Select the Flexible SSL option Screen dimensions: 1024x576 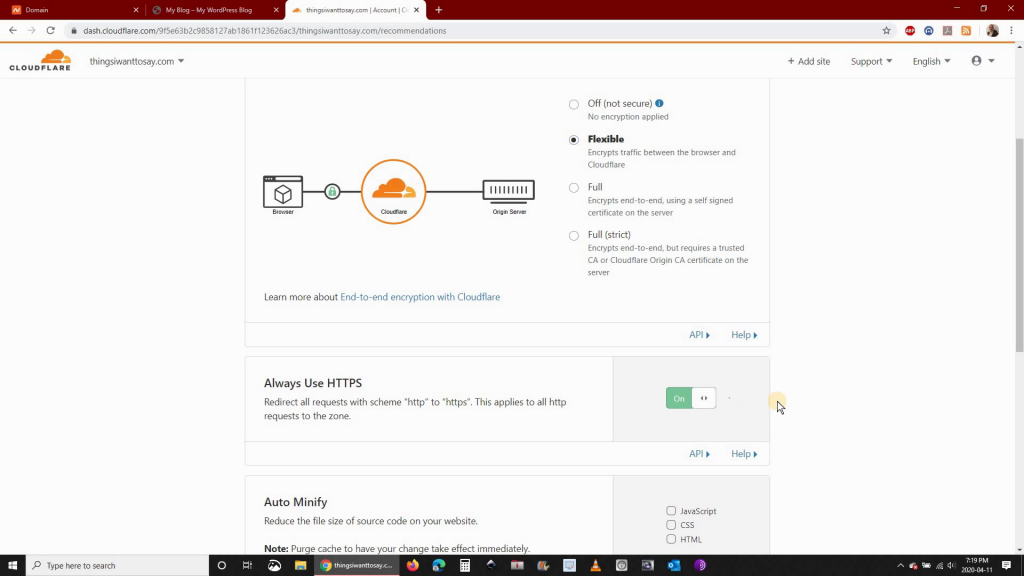point(573,140)
